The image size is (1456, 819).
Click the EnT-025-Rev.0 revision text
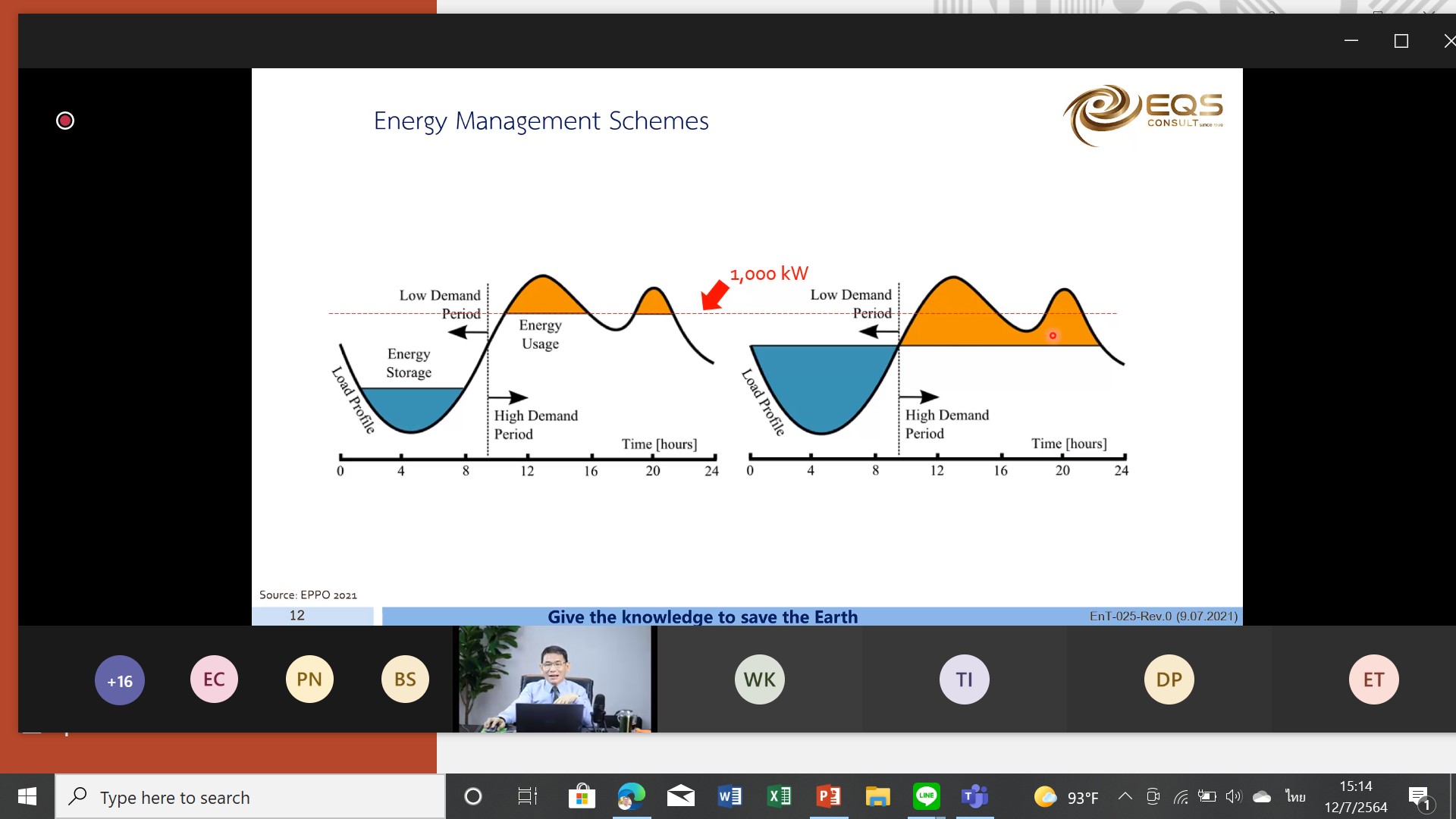point(1163,617)
